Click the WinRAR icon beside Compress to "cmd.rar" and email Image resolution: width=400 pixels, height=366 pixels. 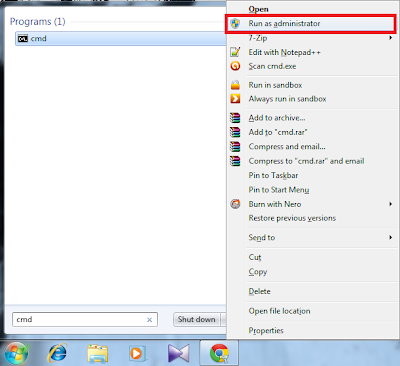click(x=235, y=161)
